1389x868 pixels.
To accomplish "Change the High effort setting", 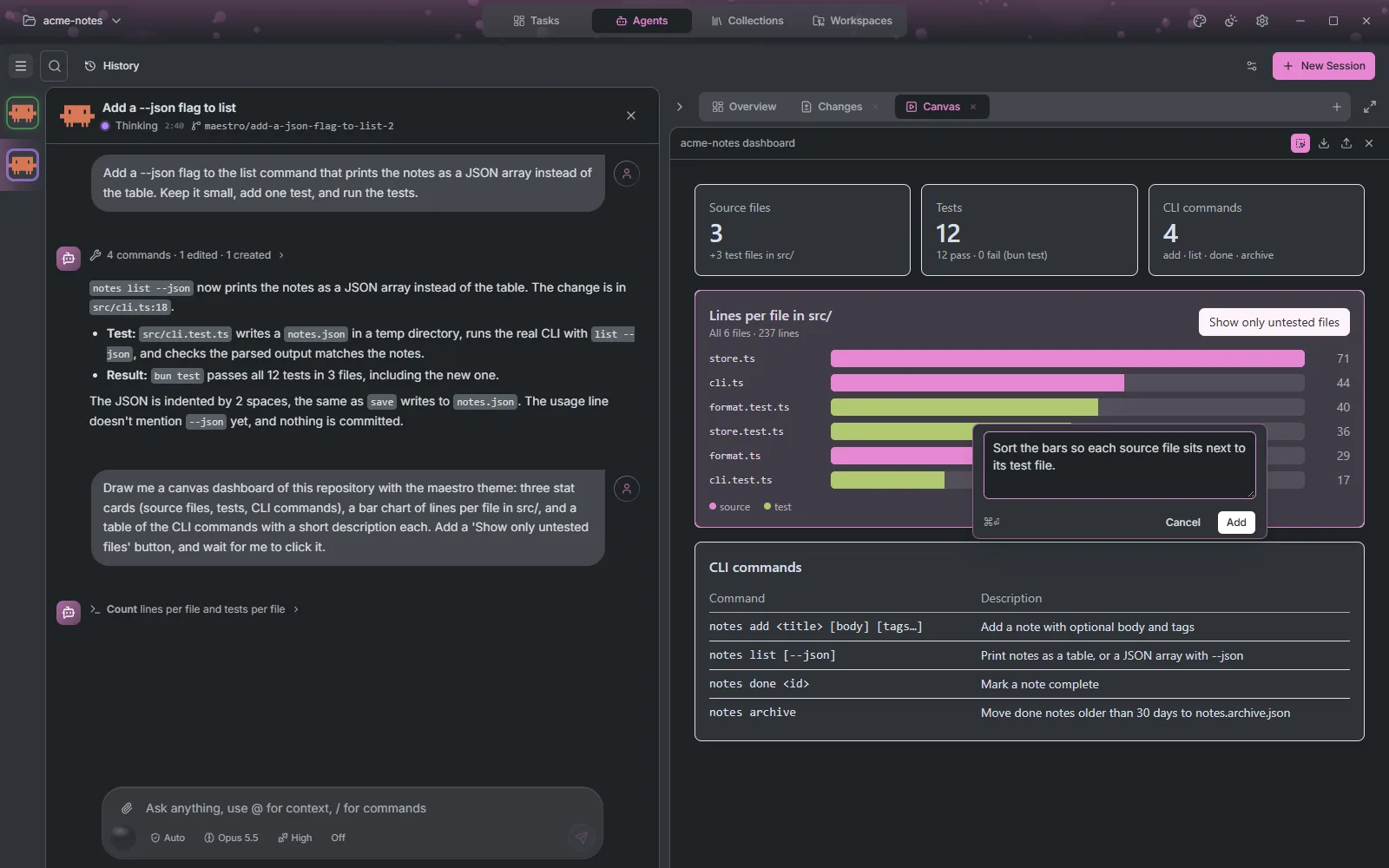I will [295, 838].
